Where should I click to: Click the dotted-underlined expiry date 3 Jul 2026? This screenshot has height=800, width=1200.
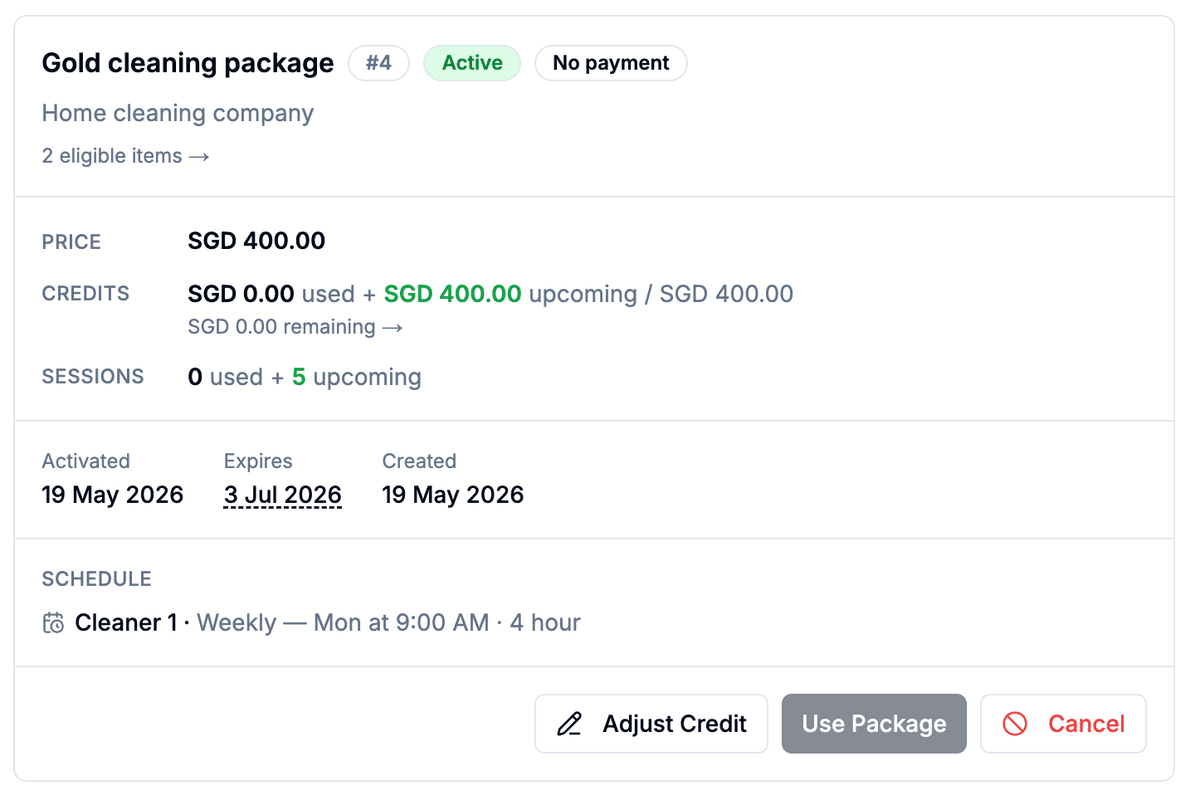coord(283,495)
